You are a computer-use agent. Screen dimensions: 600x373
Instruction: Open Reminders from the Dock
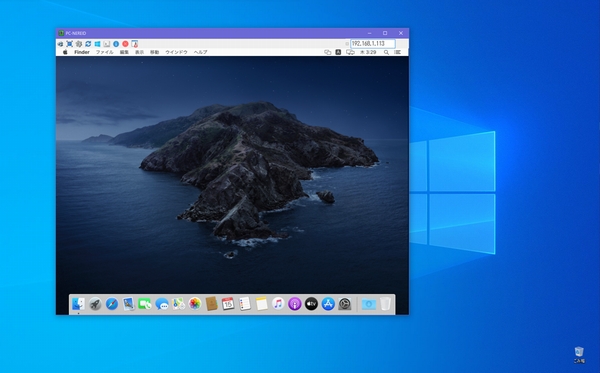(x=245, y=304)
